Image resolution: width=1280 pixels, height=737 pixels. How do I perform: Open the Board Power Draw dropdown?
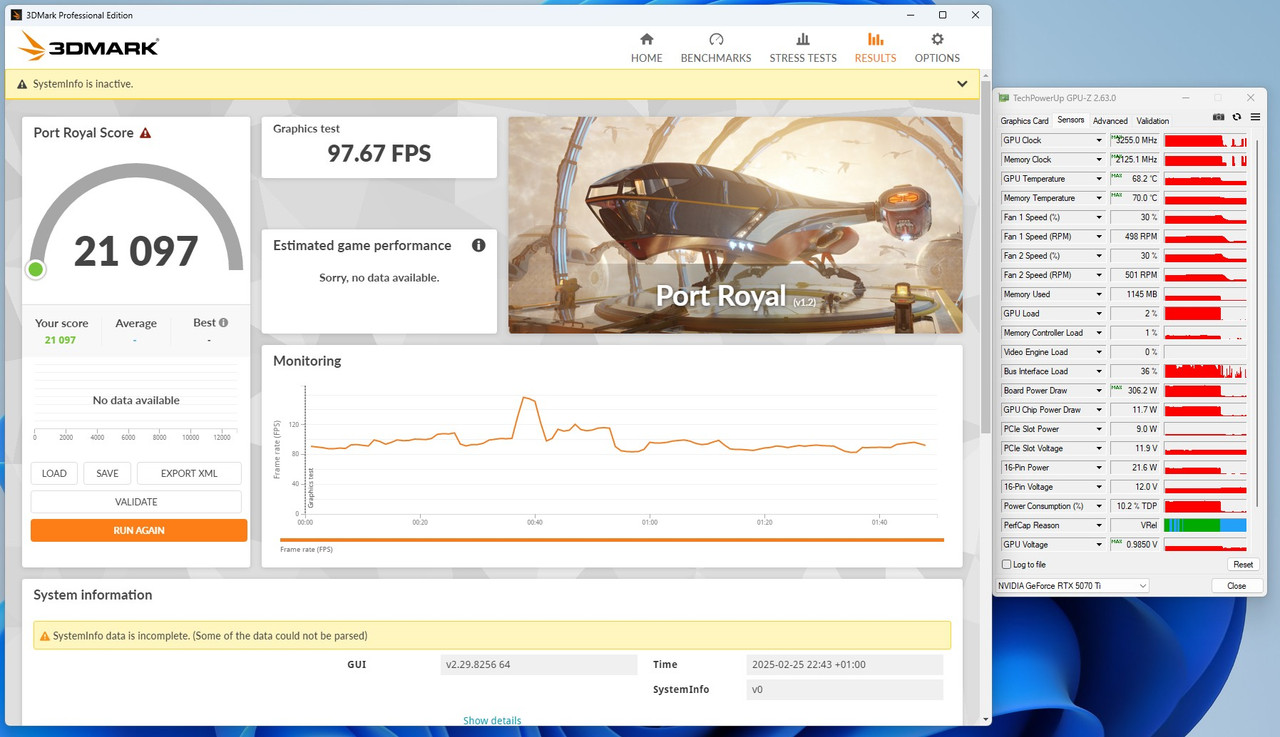click(x=1099, y=391)
